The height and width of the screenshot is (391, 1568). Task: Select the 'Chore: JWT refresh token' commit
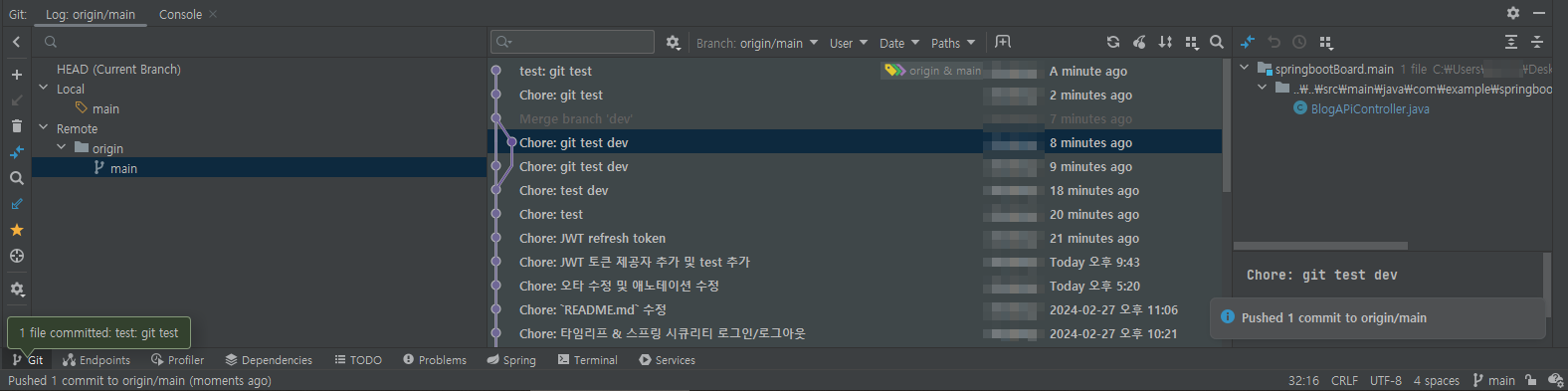click(855, 238)
